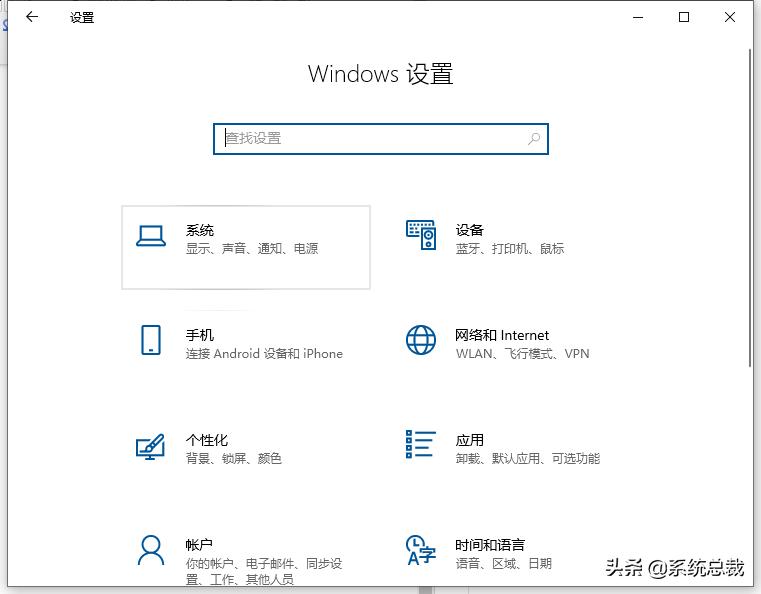
Task: Click the 设备 keyboard and speaker icon
Action: [x=421, y=235]
